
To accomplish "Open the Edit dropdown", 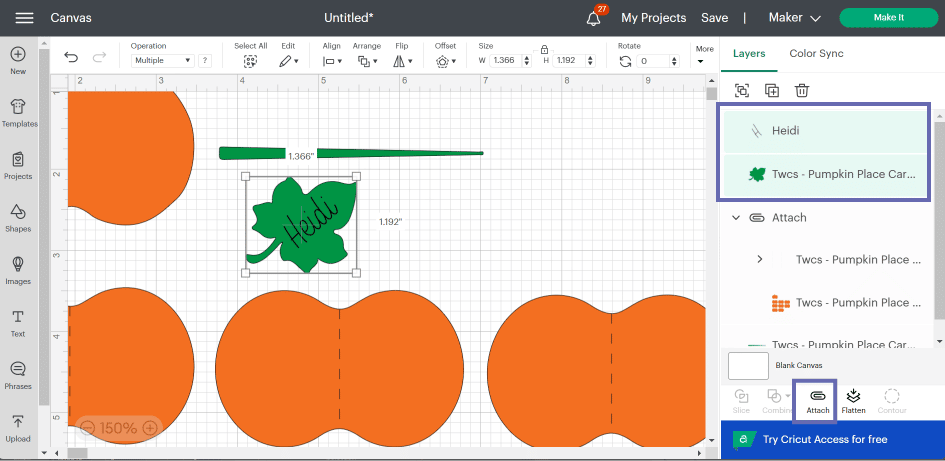I will [289, 61].
